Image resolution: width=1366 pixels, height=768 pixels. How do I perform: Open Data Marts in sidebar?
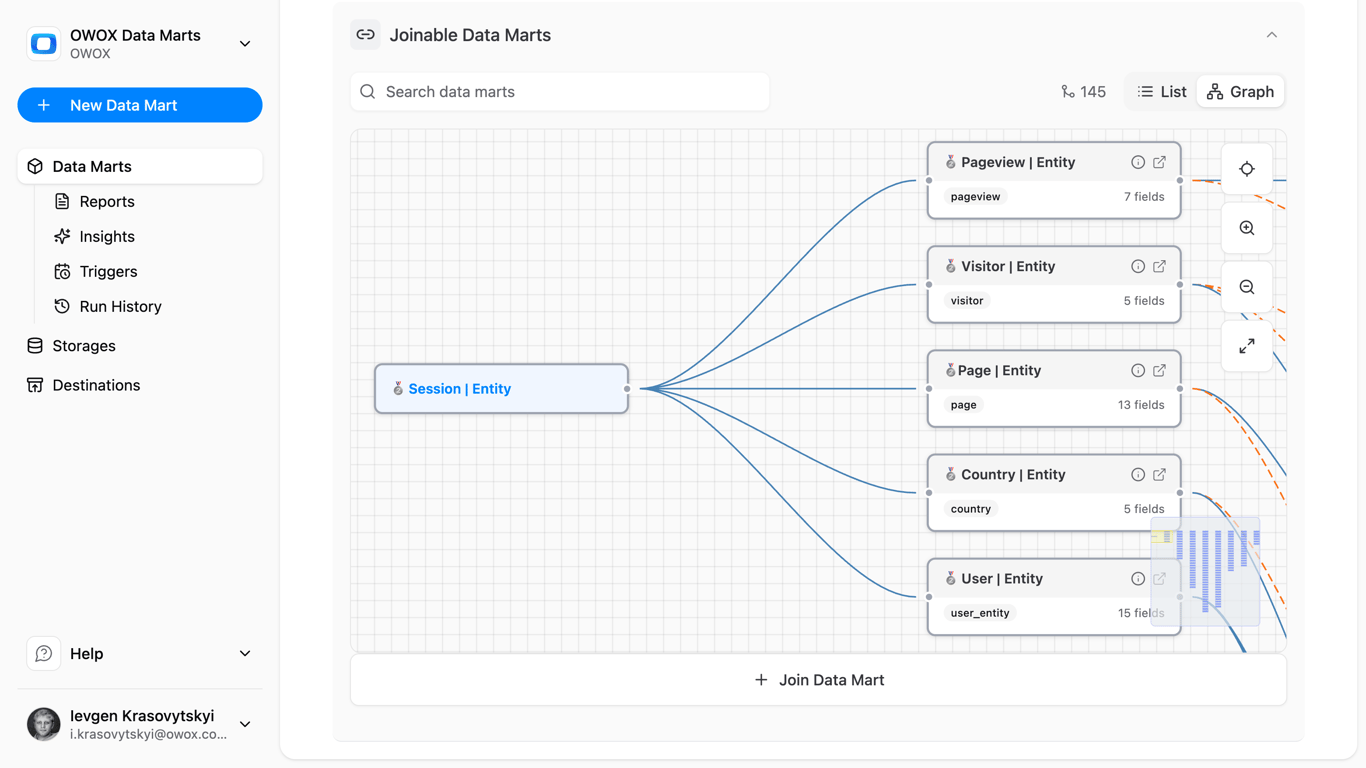(140, 166)
